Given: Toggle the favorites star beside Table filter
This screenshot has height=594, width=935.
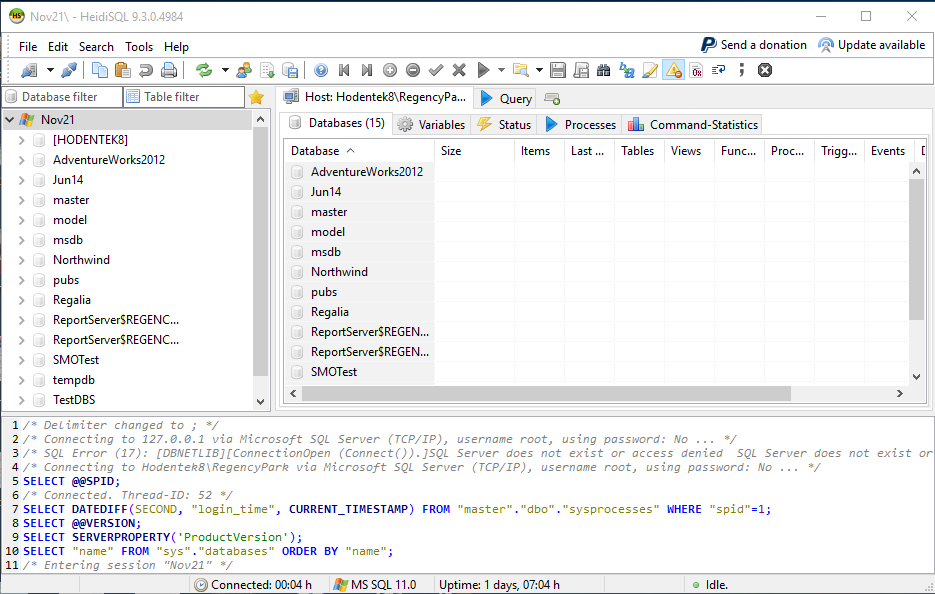Looking at the screenshot, I should pyautogui.click(x=258, y=97).
